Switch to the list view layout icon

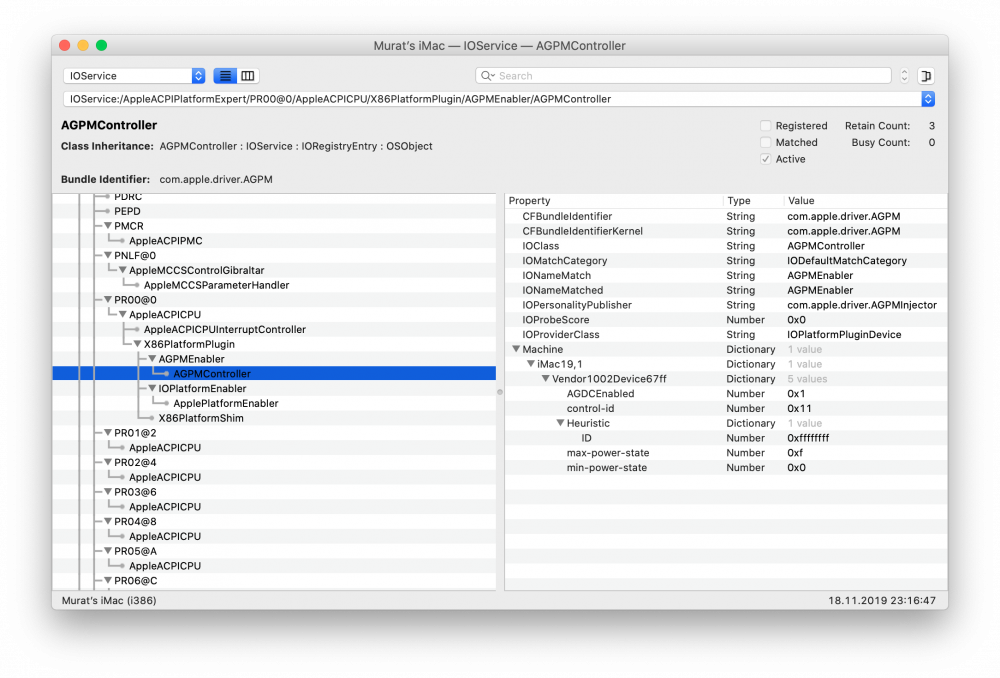click(225, 76)
